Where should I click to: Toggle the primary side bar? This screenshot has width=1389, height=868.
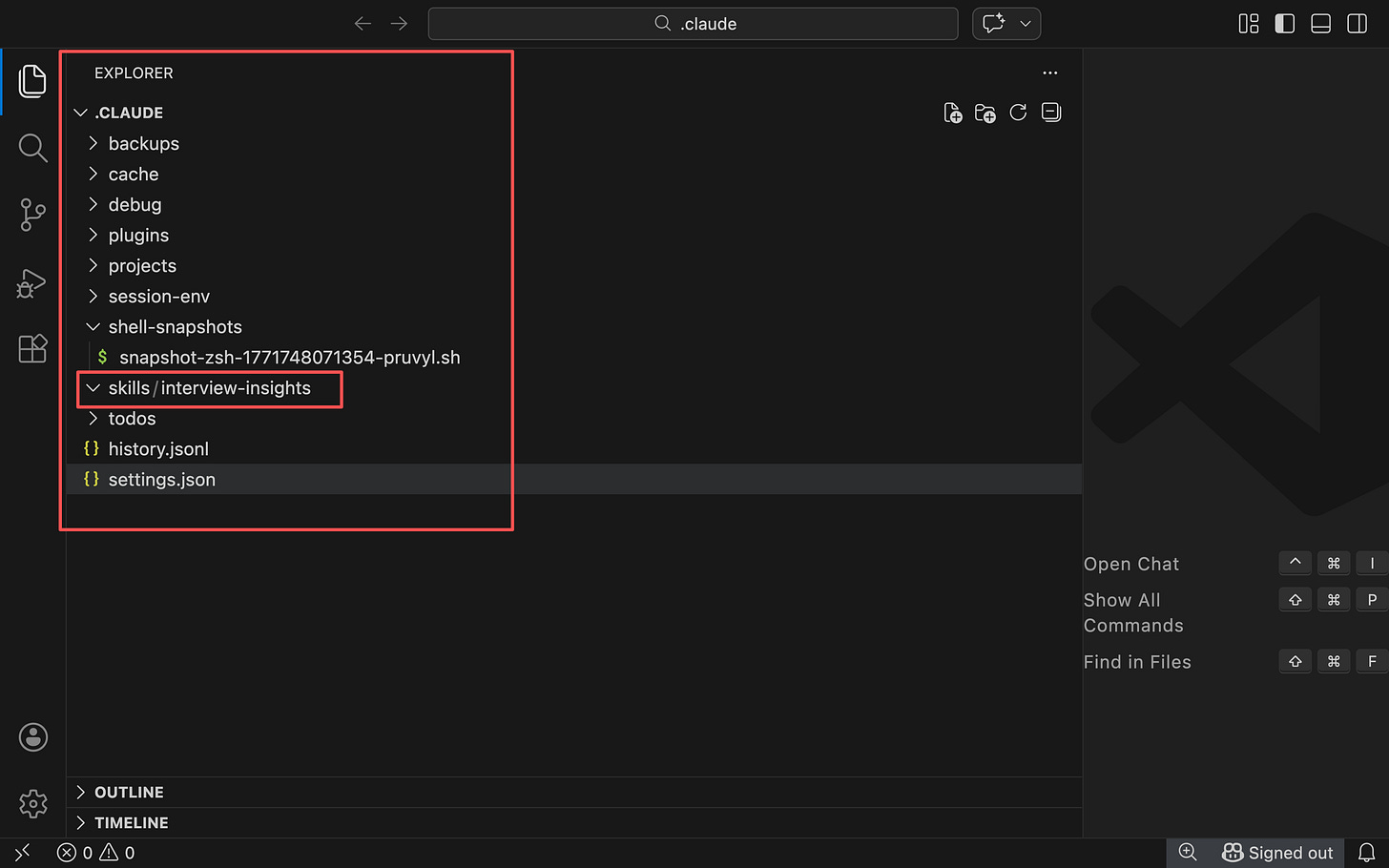click(1285, 24)
